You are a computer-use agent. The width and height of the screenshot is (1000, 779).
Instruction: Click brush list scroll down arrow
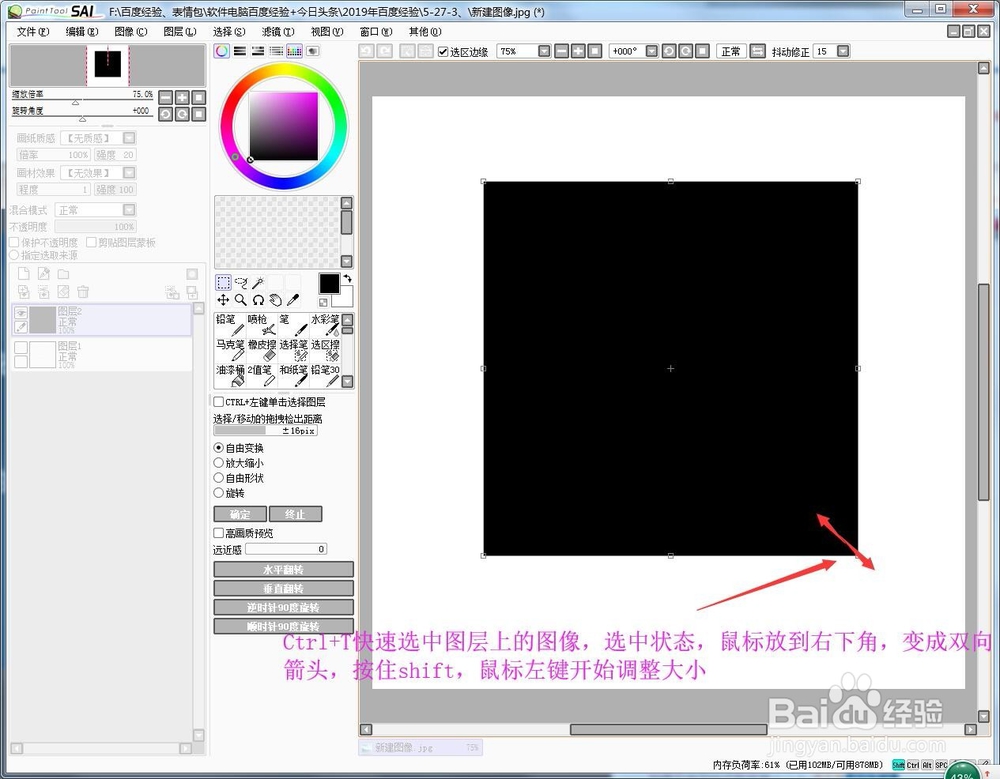[348, 382]
